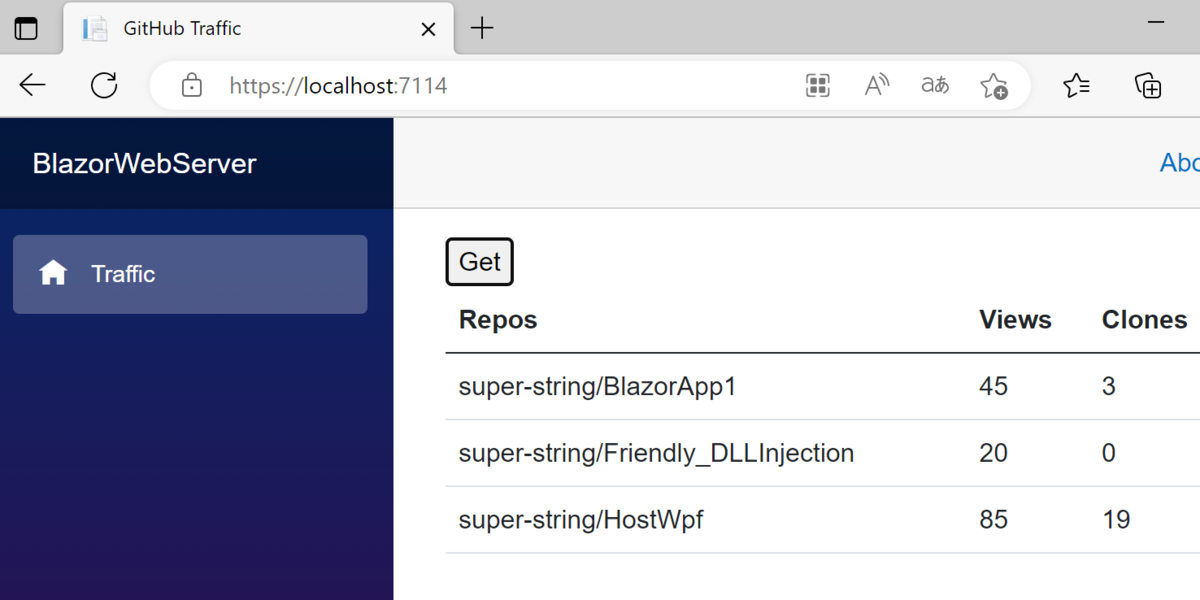Open the Favorites list
Screen dimensions: 1200x600
1077,85
